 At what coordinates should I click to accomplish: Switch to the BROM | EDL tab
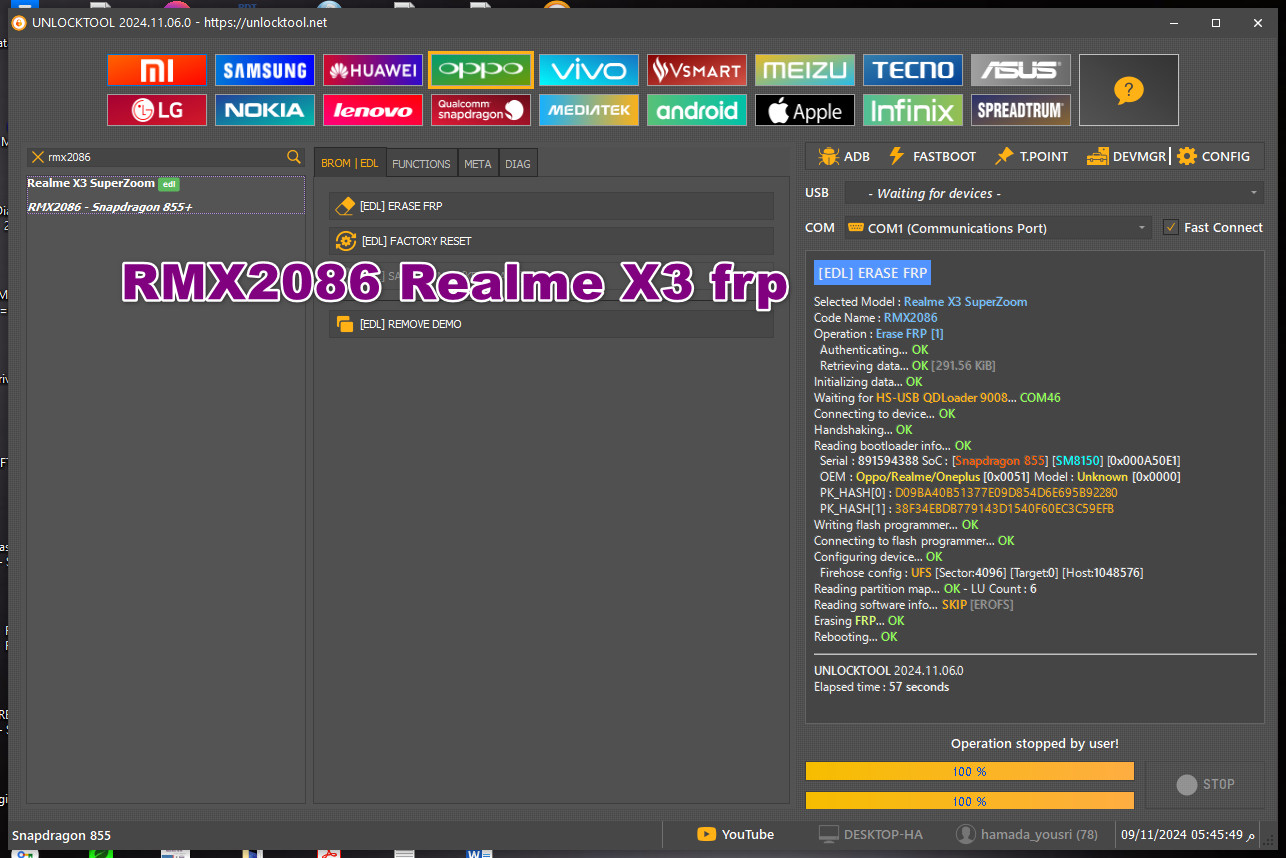coord(350,163)
